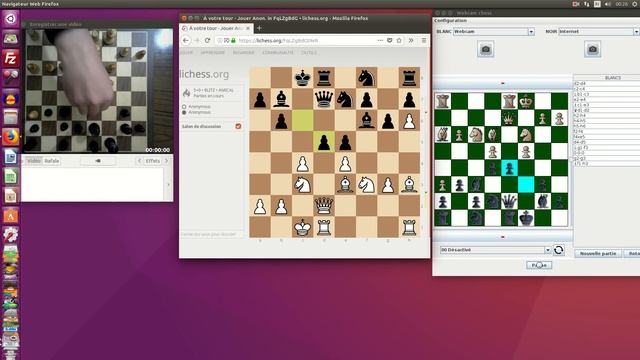The image size is (640, 360).
Task: Open the Firefox hamburger menu
Action: [x=424, y=40]
